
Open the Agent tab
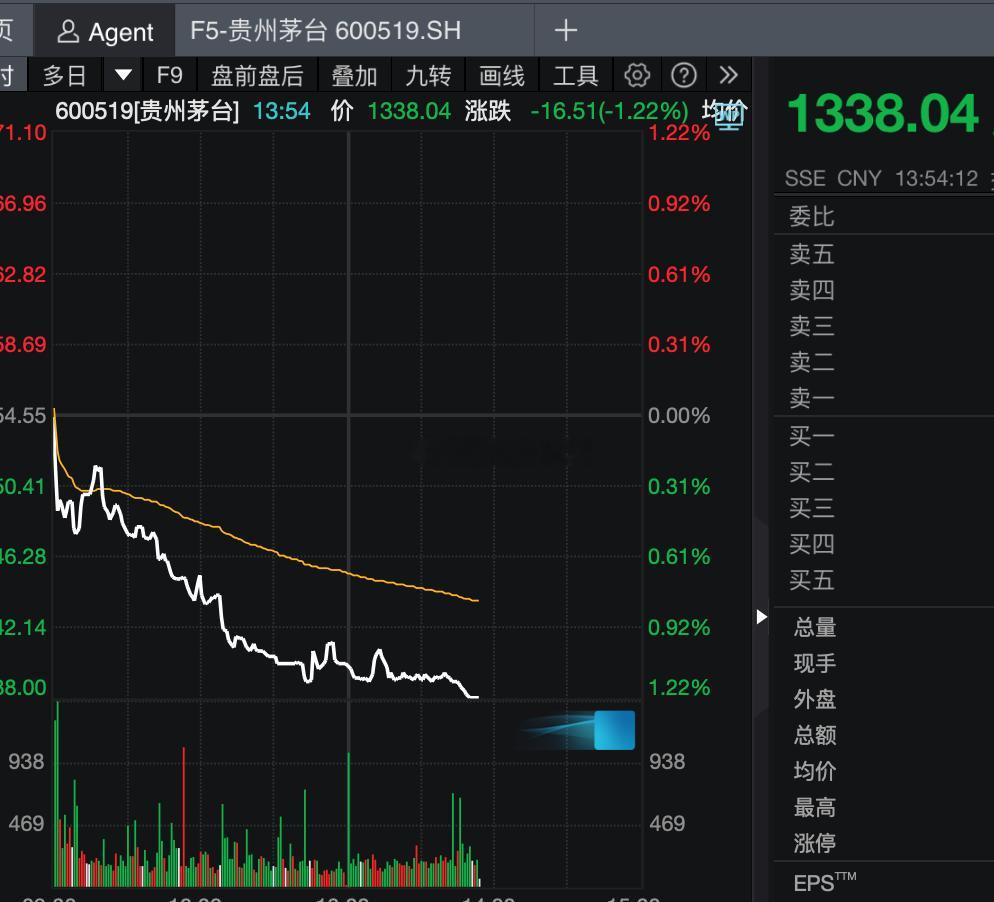click(105, 31)
